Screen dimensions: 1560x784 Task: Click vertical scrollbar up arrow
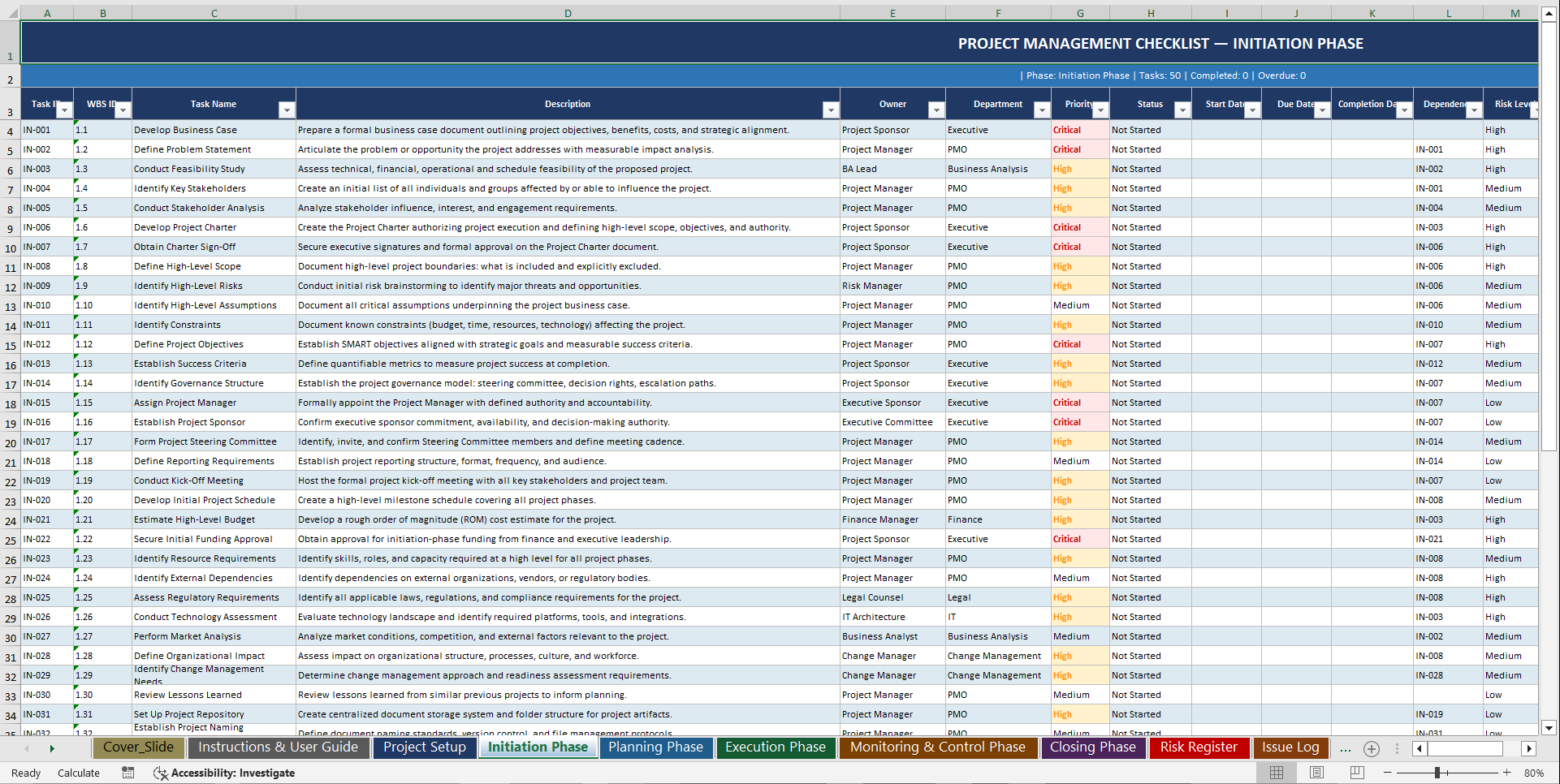[x=1549, y=15]
